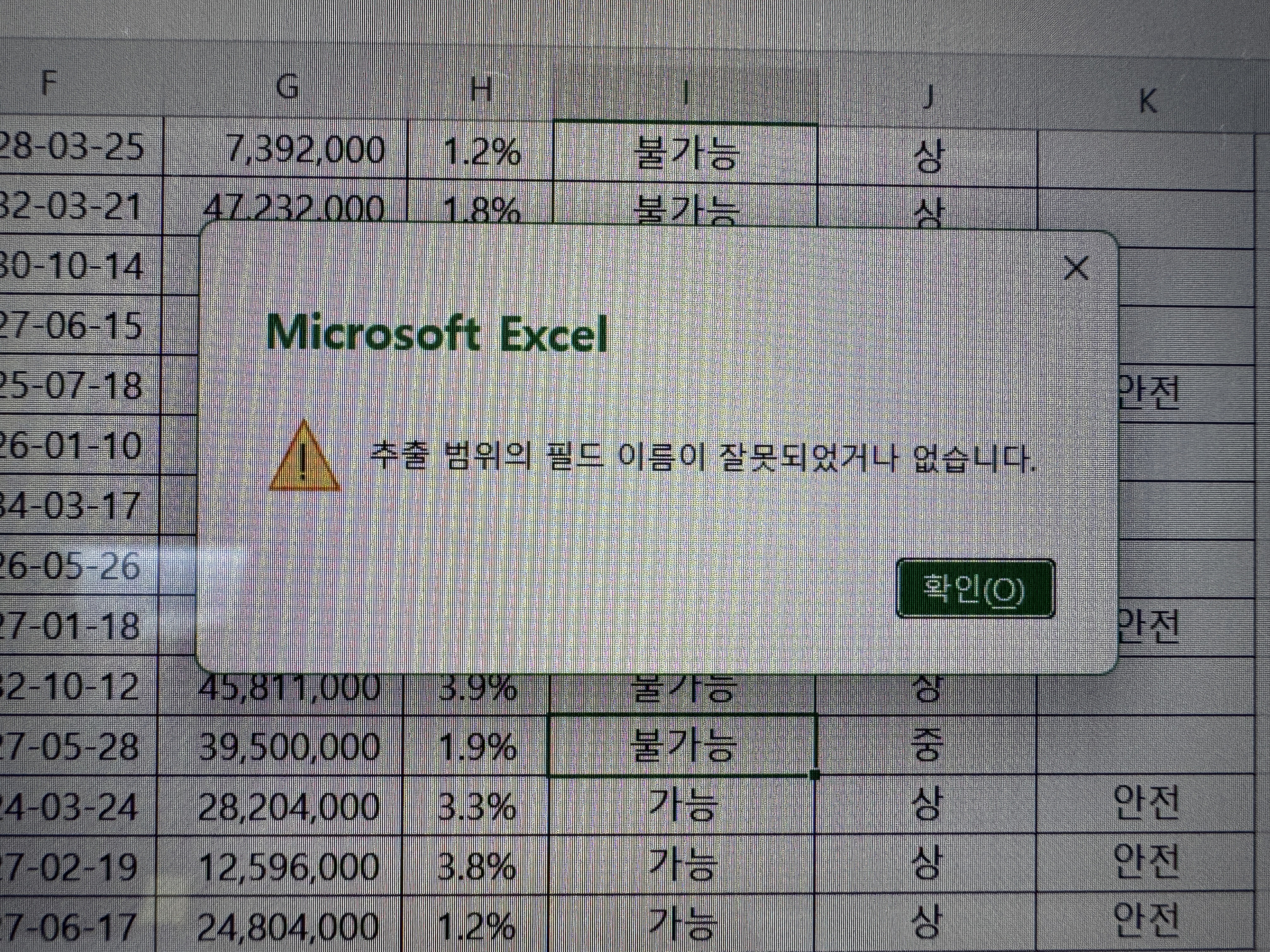Select the 39,500,000 amount cell
1270x952 pixels.
[287, 746]
